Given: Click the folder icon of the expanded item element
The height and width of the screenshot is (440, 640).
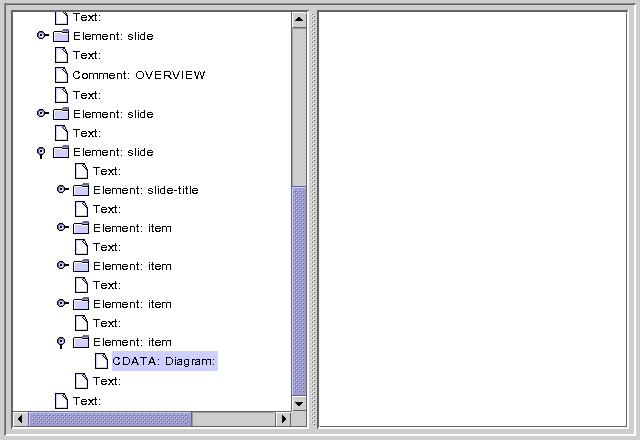Looking at the screenshot, I should tap(81, 342).
